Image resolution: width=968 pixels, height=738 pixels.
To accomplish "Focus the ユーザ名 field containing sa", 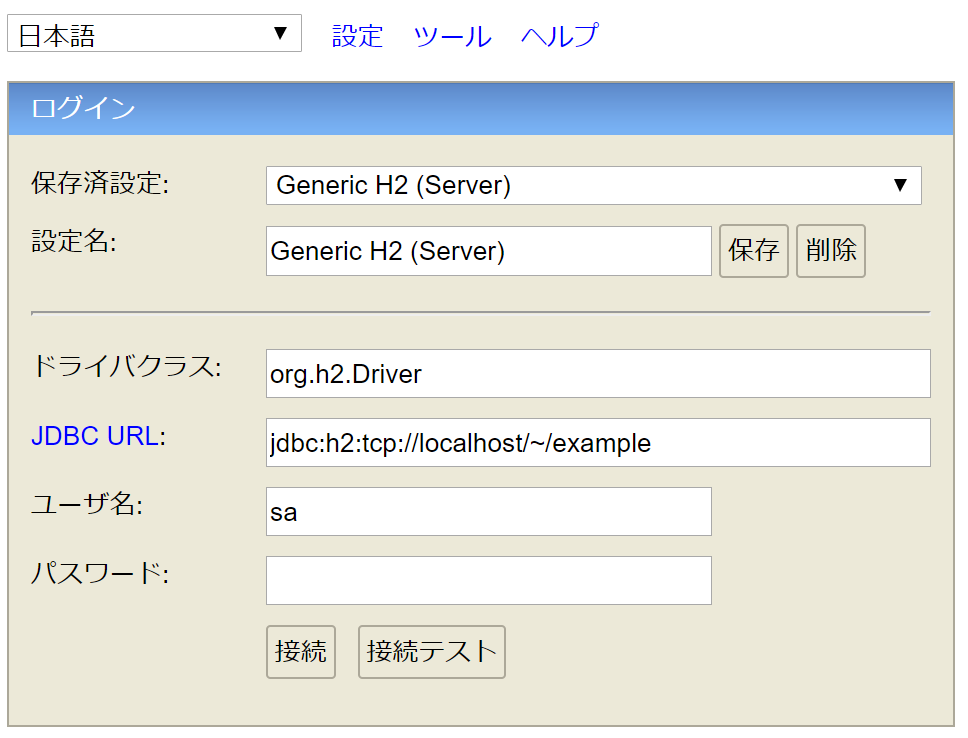I will click(x=488, y=511).
